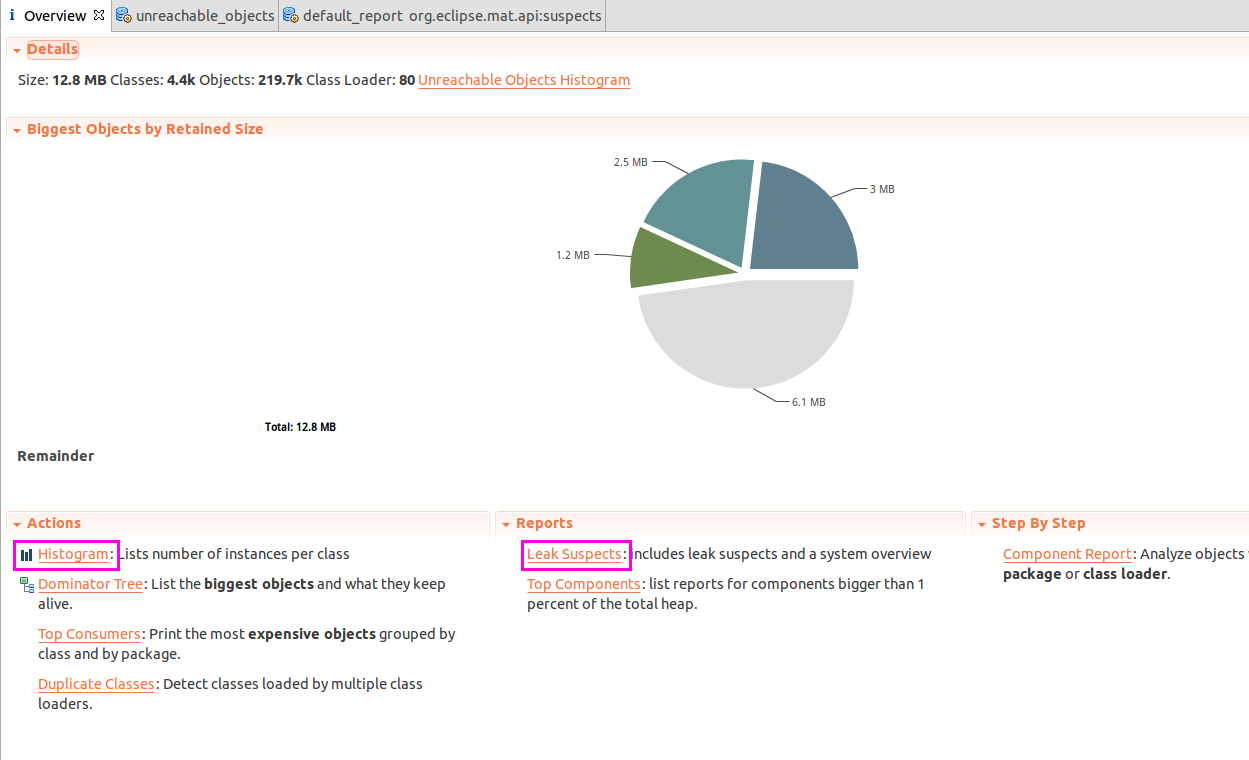The height and width of the screenshot is (760, 1249).
Task: Click the '3 MB' pie label
Action: pyautogui.click(x=881, y=189)
